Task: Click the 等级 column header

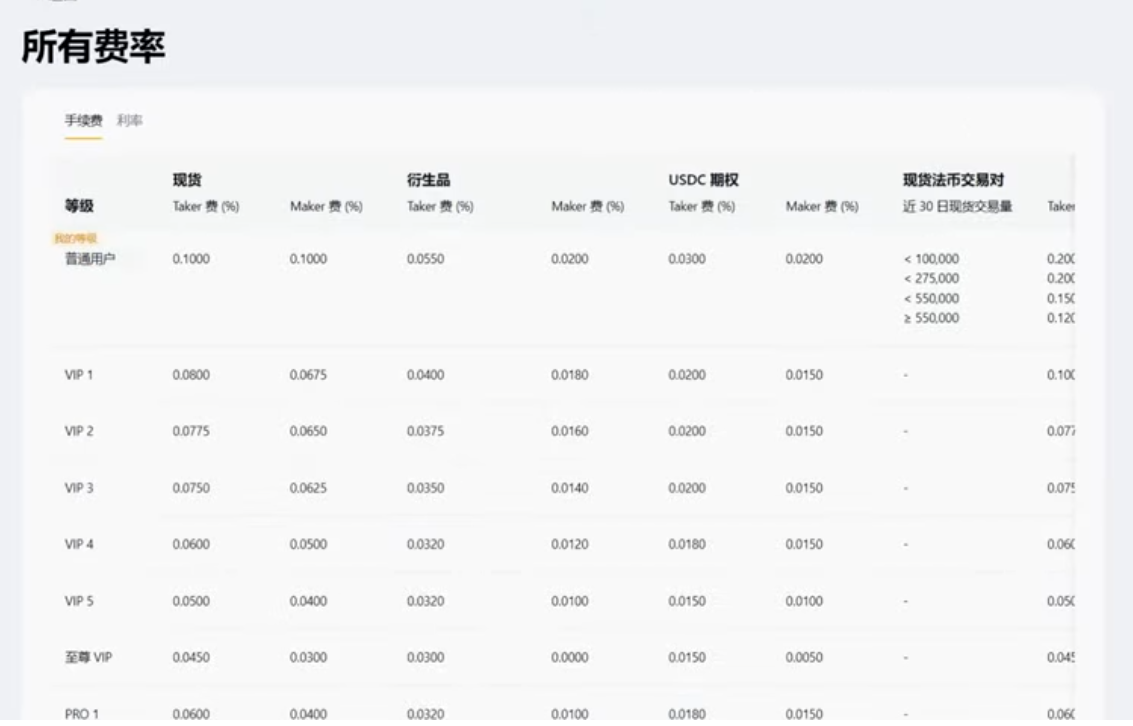Action: [79, 206]
